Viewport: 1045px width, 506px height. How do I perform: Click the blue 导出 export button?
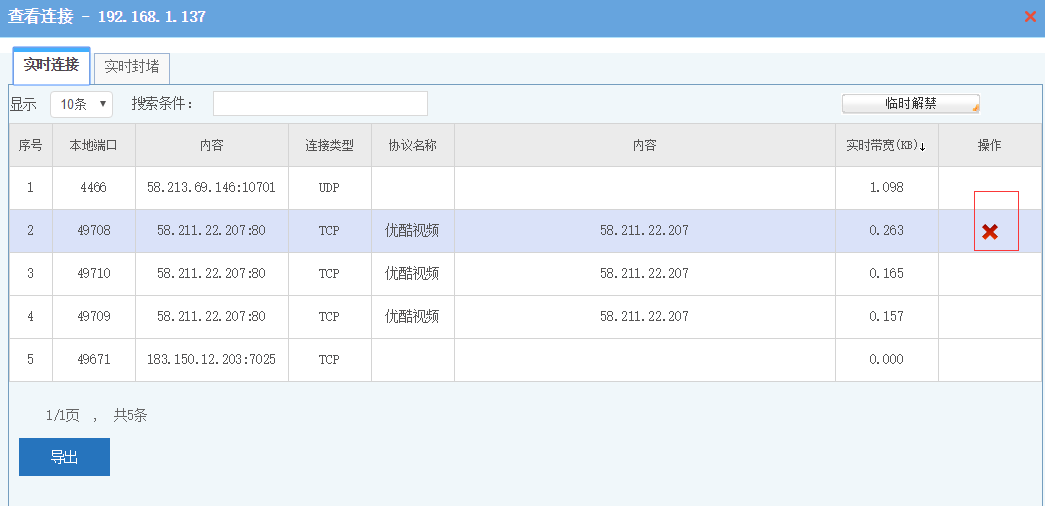[64, 457]
